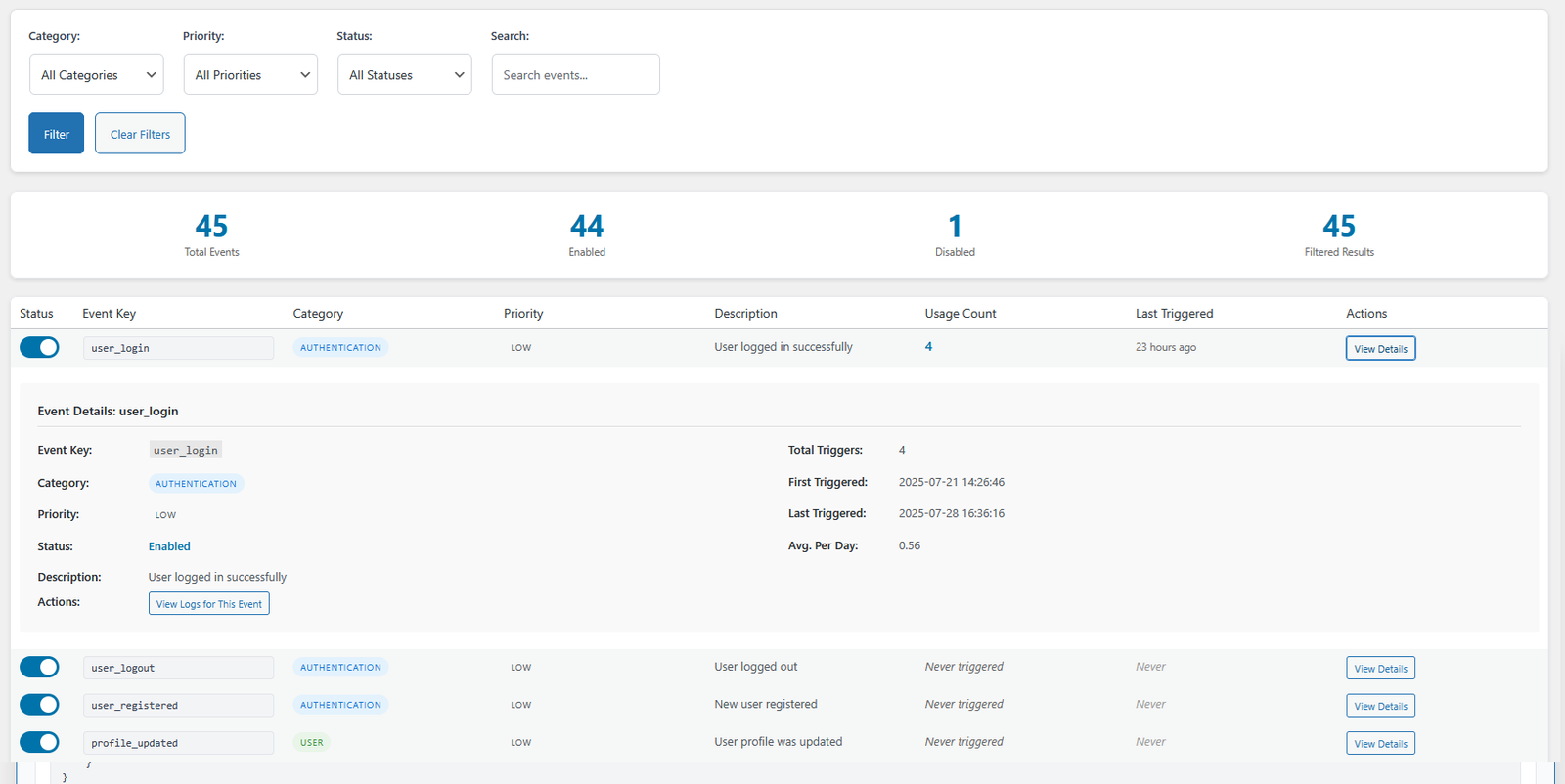
Task: Toggle the user_logout event status switch
Action: pyautogui.click(x=39, y=667)
